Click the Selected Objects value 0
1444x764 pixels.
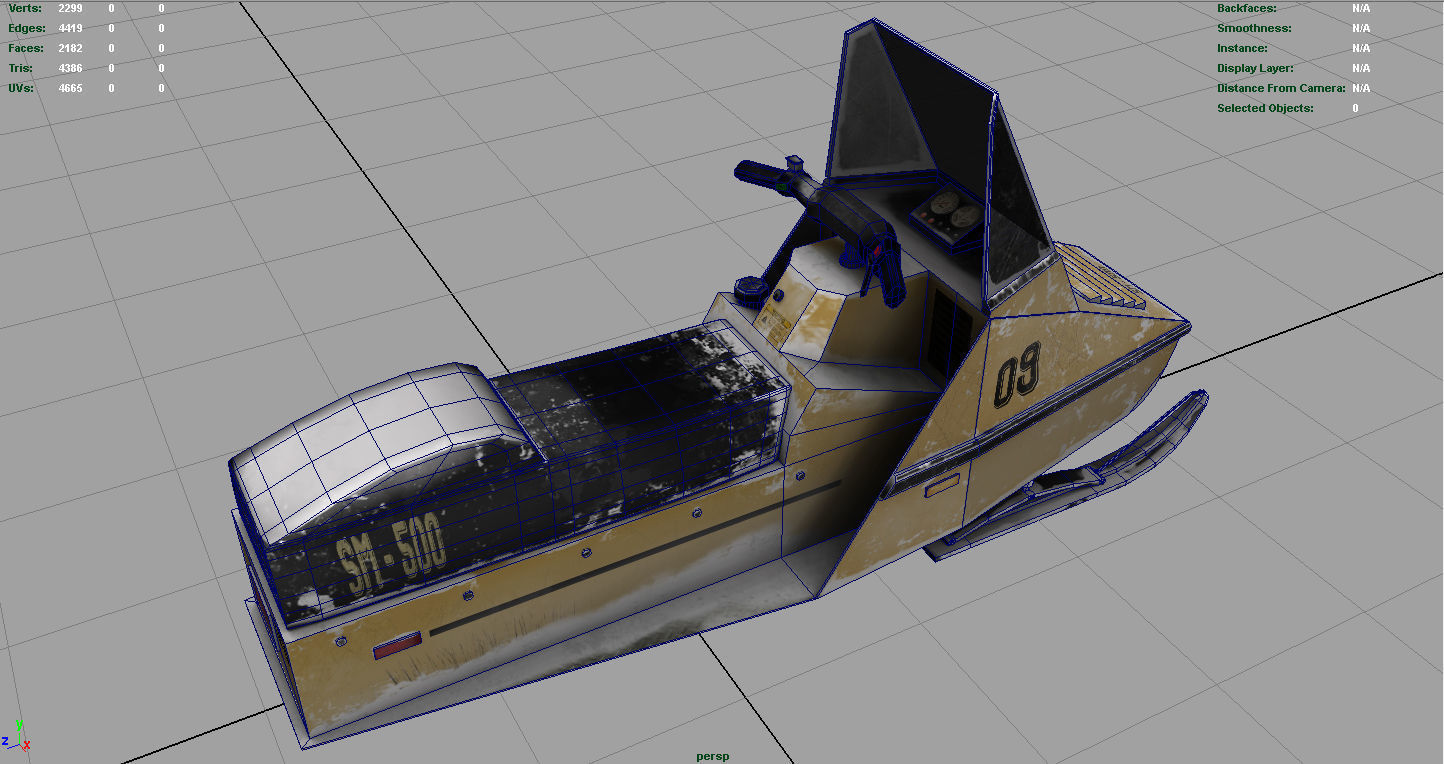click(x=1355, y=108)
